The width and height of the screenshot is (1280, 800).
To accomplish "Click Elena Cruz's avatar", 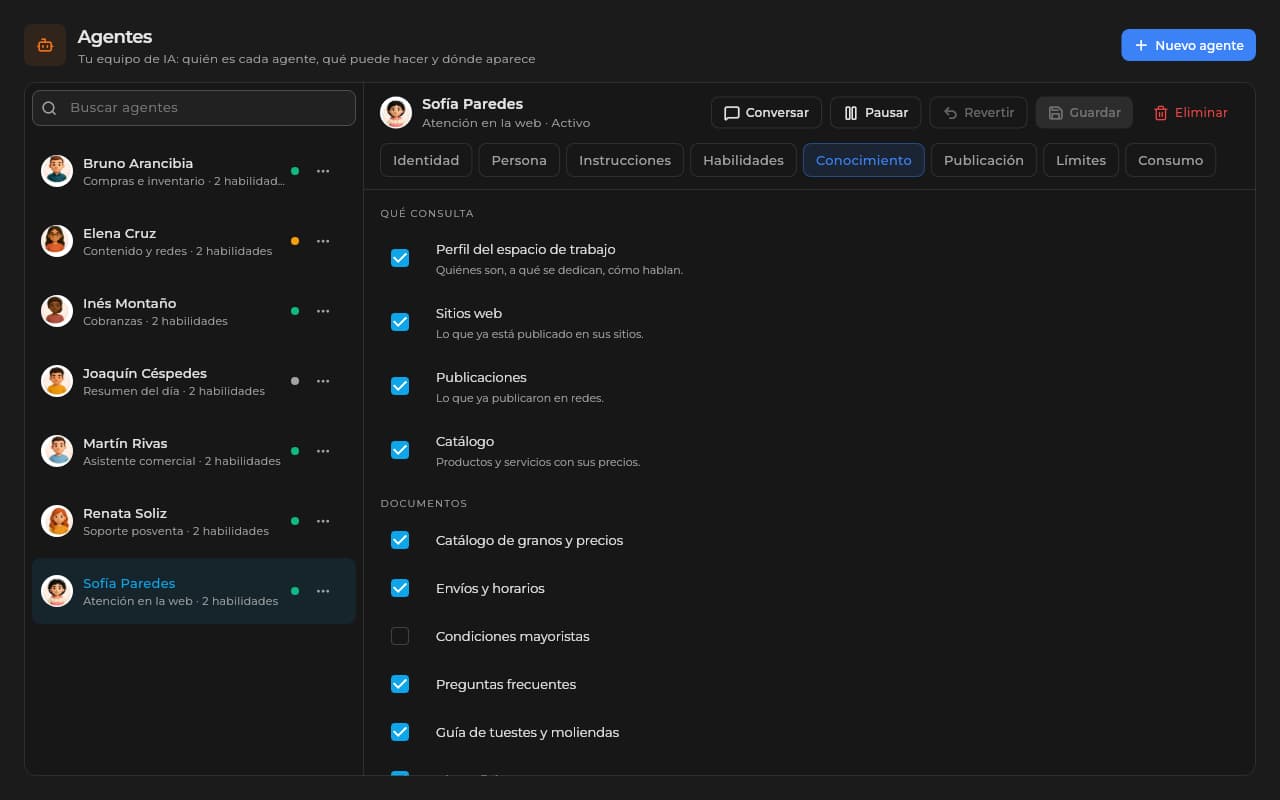I will coord(57,241).
